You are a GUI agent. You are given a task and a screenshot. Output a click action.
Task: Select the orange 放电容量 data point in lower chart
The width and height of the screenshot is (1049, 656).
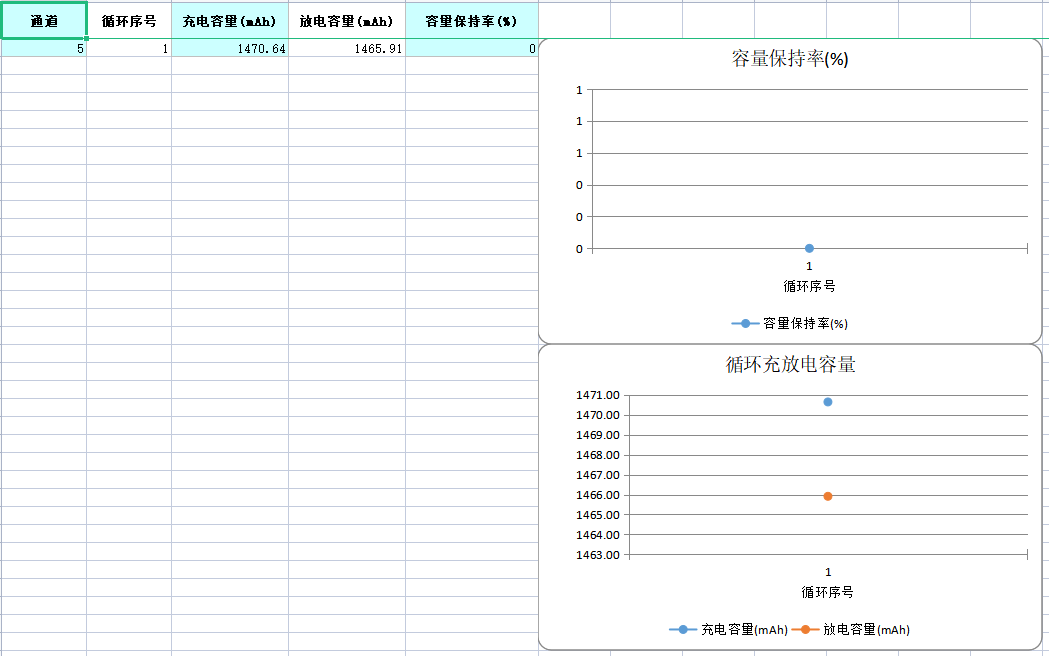pyautogui.click(x=828, y=496)
